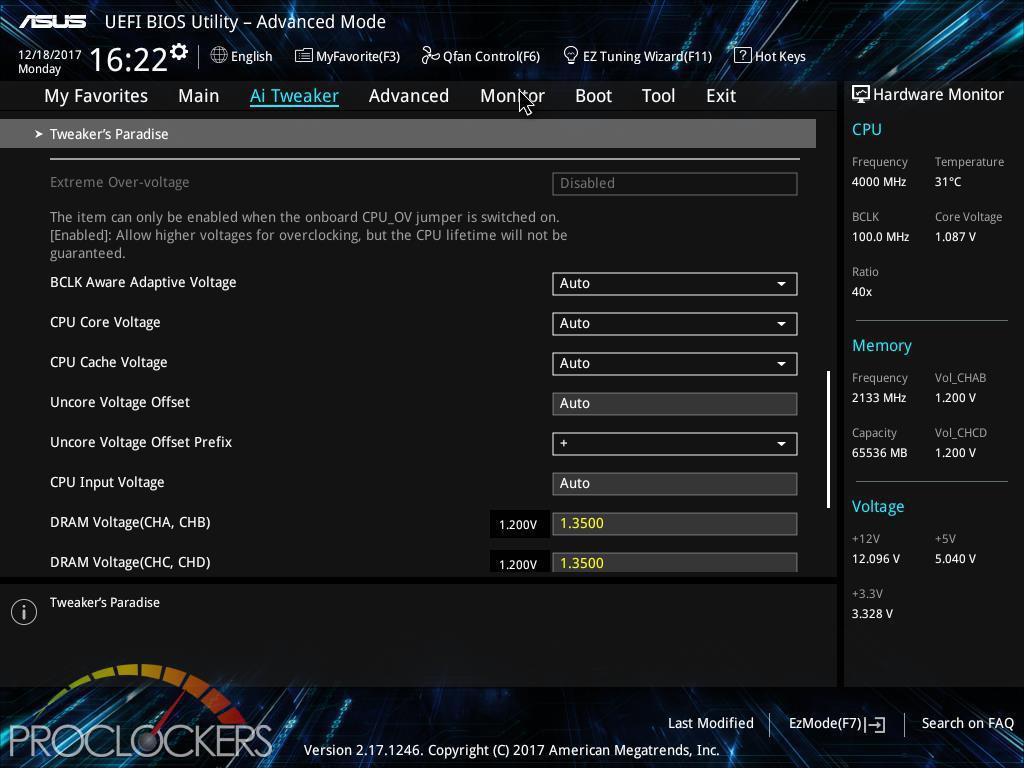
Task: Click the Qfan Control fan icon
Action: [430, 56]
